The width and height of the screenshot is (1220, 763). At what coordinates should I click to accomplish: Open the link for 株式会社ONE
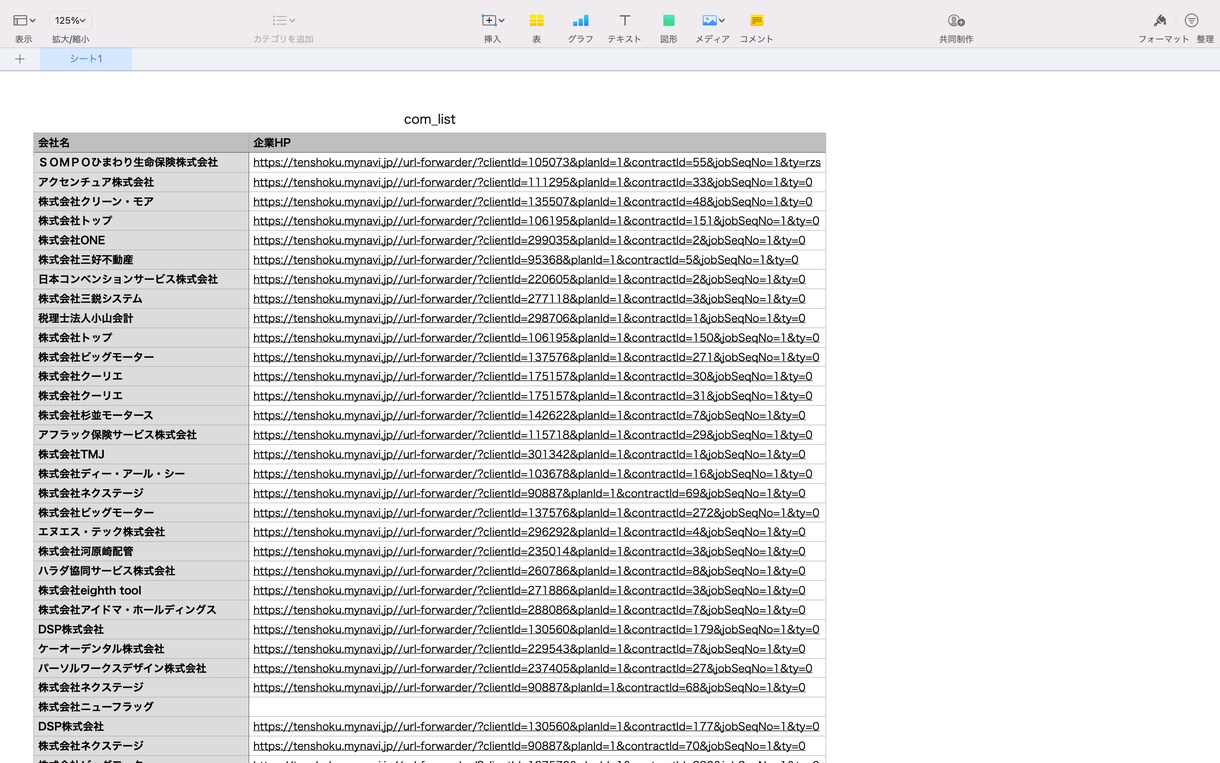529,240
